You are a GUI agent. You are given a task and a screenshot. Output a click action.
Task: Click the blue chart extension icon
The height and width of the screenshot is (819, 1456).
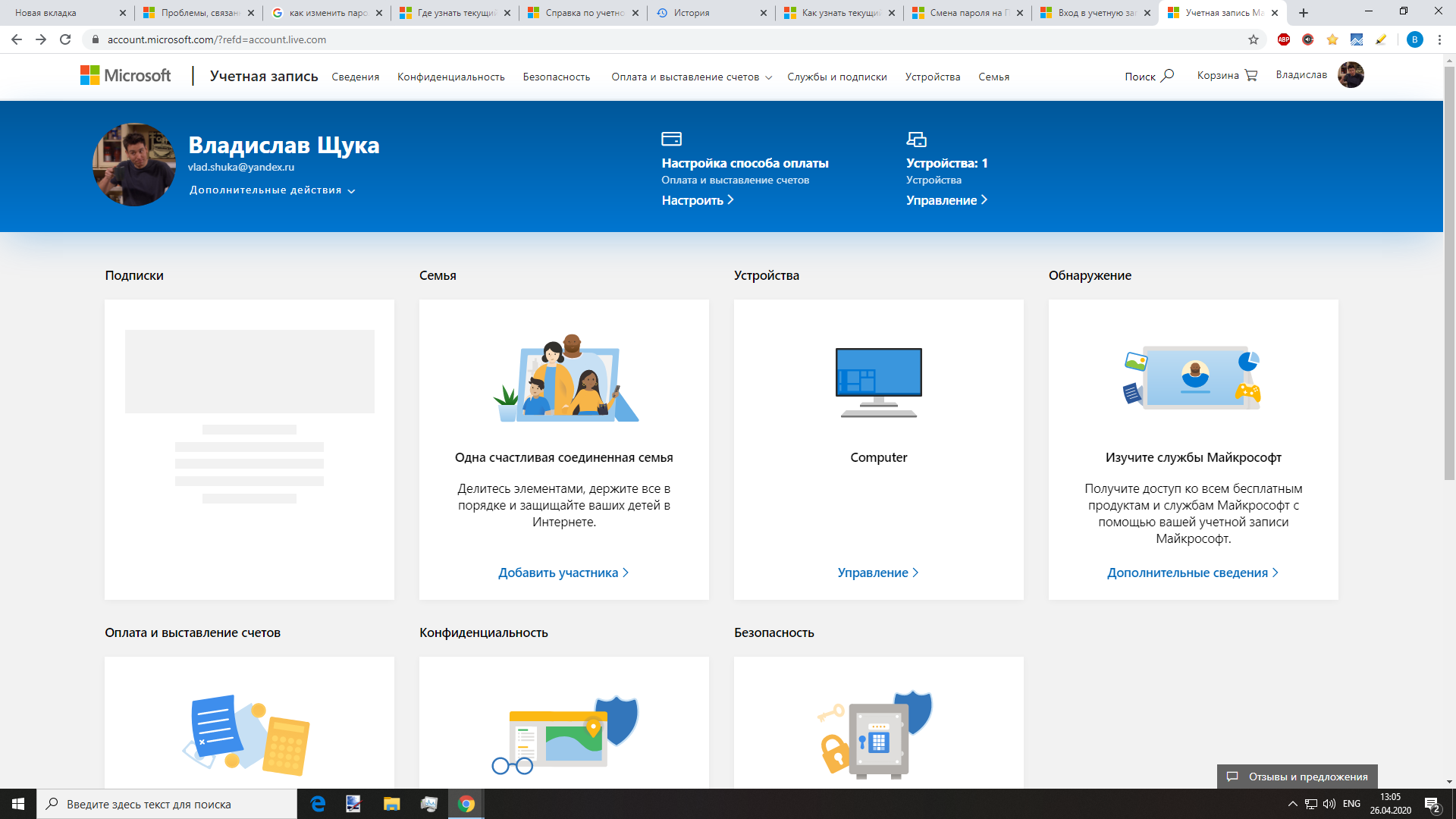(1357, 39)
